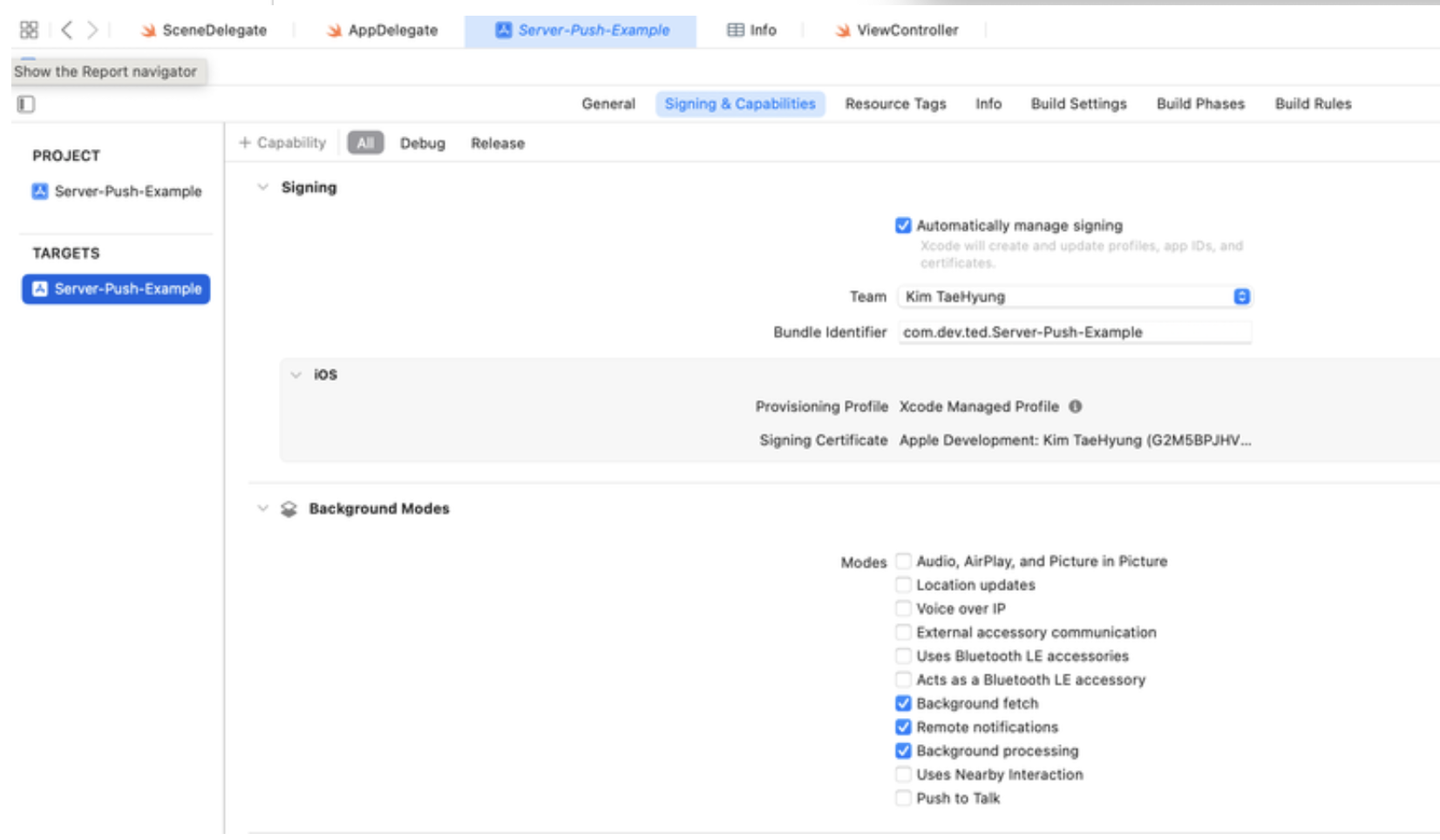This screenshot has width=1440, height=840.
Task: Enable Audio, AirPlay, and Picture in Picture
Action: tap(903, 561)
